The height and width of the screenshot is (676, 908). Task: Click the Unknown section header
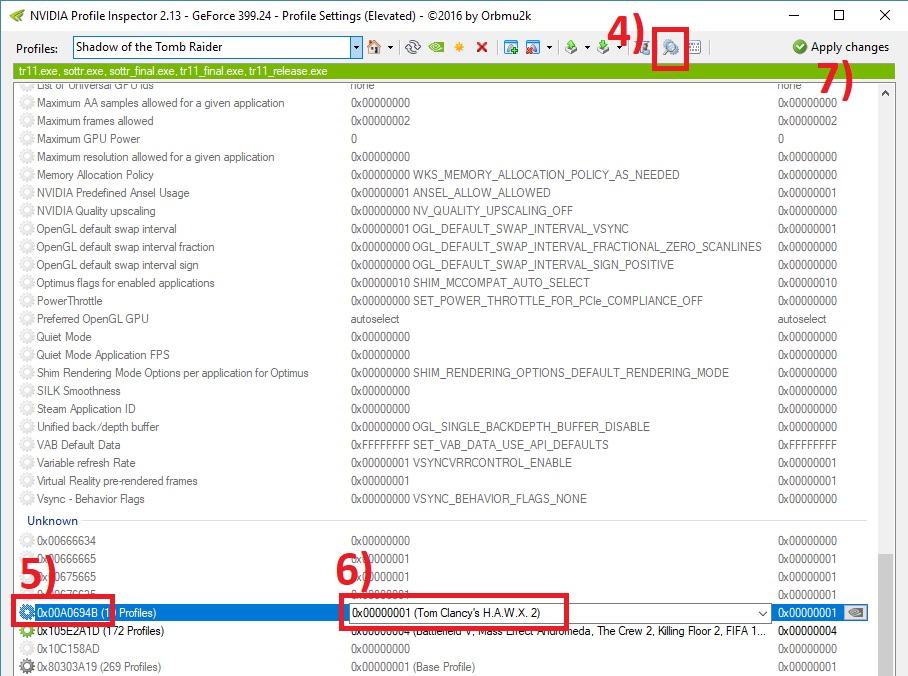[52, 521]
